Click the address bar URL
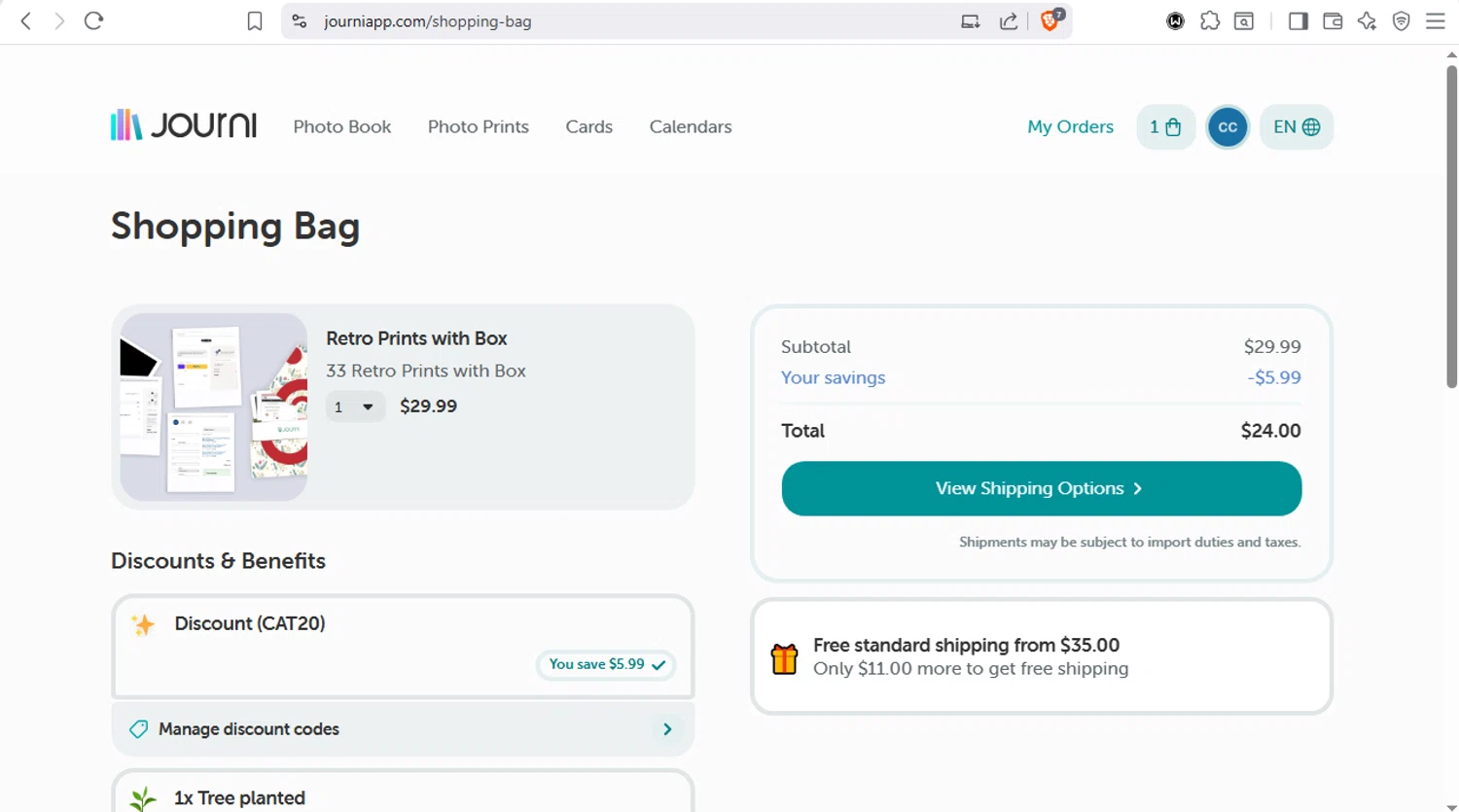 (x=428, y=21)
